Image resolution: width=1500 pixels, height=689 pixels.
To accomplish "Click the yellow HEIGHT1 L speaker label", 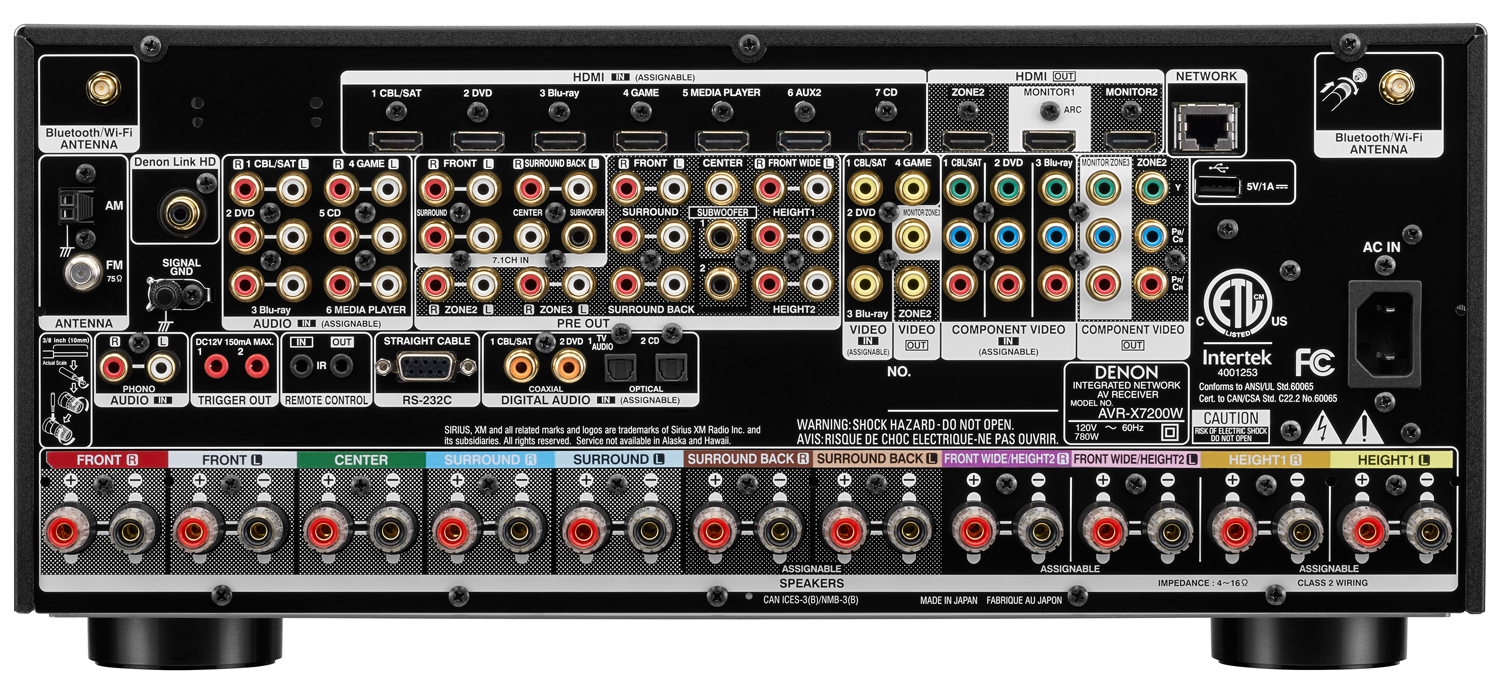I will (x=1393, y=460).
